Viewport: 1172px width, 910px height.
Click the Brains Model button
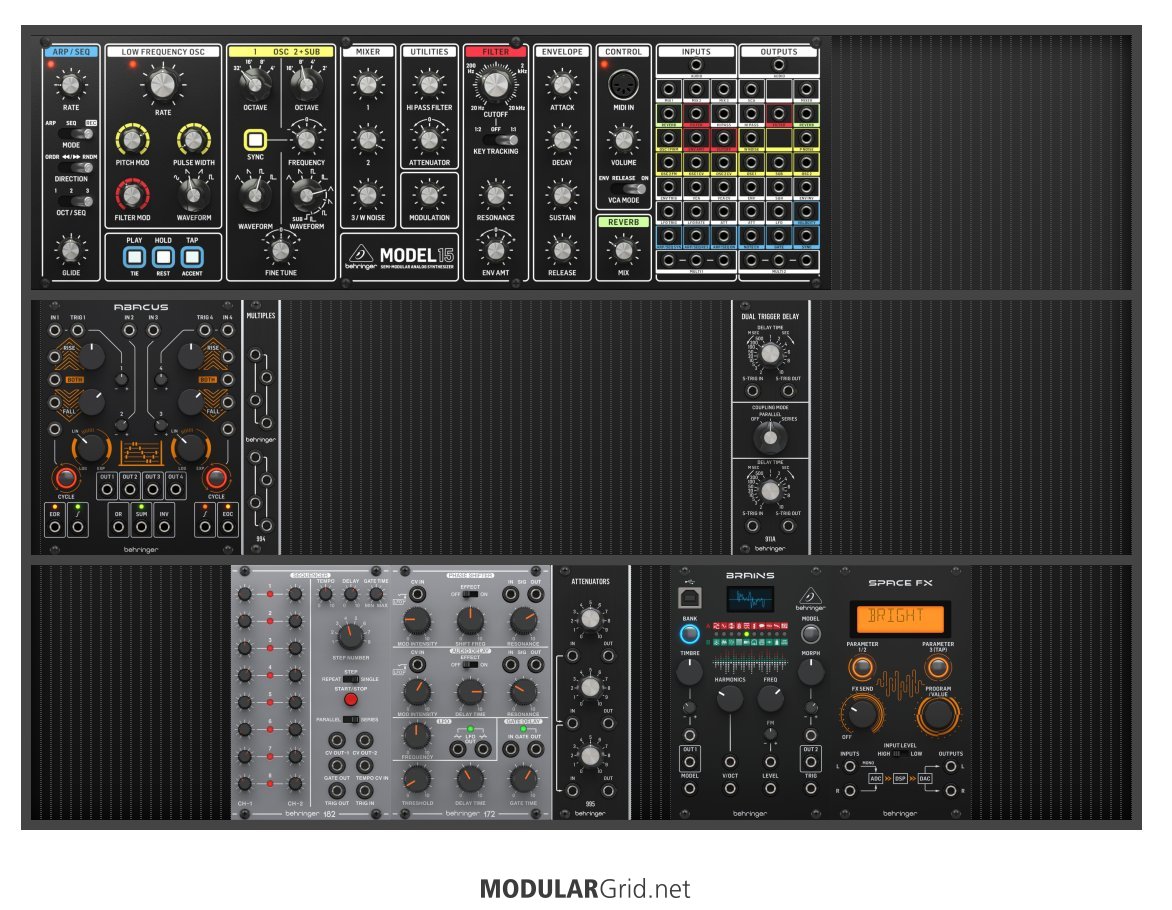[x=810, y=634]
